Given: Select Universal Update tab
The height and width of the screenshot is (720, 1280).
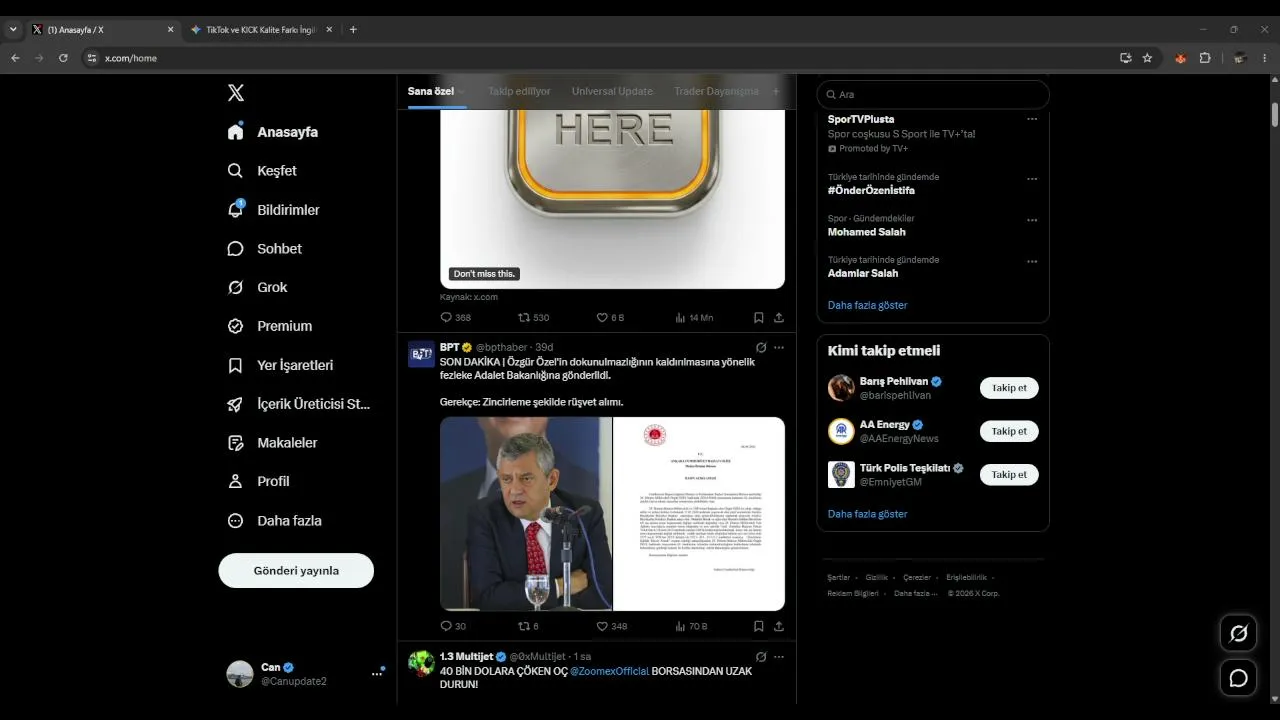Looking at the screenshot, I should coord(612,92).
